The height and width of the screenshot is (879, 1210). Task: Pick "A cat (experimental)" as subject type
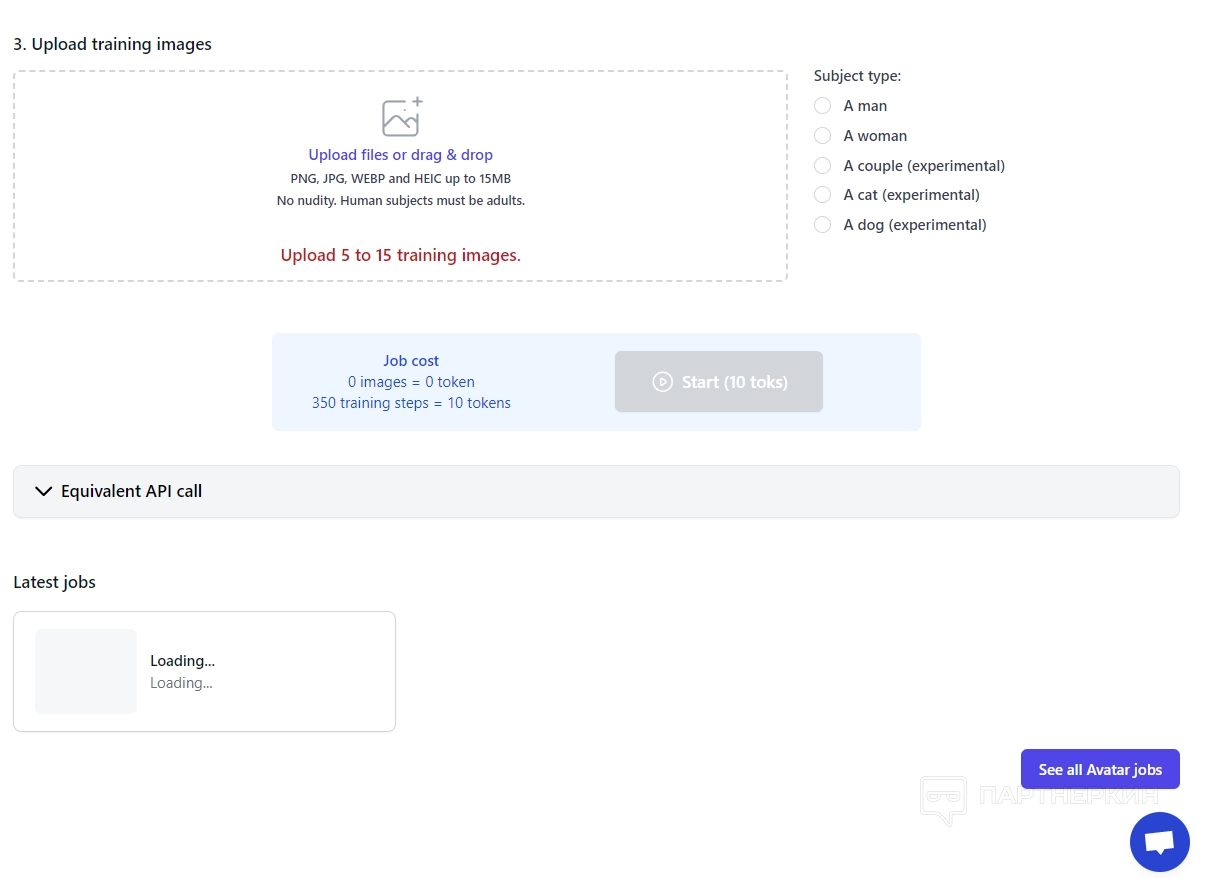pyautogui.click(x=823, y=195)
